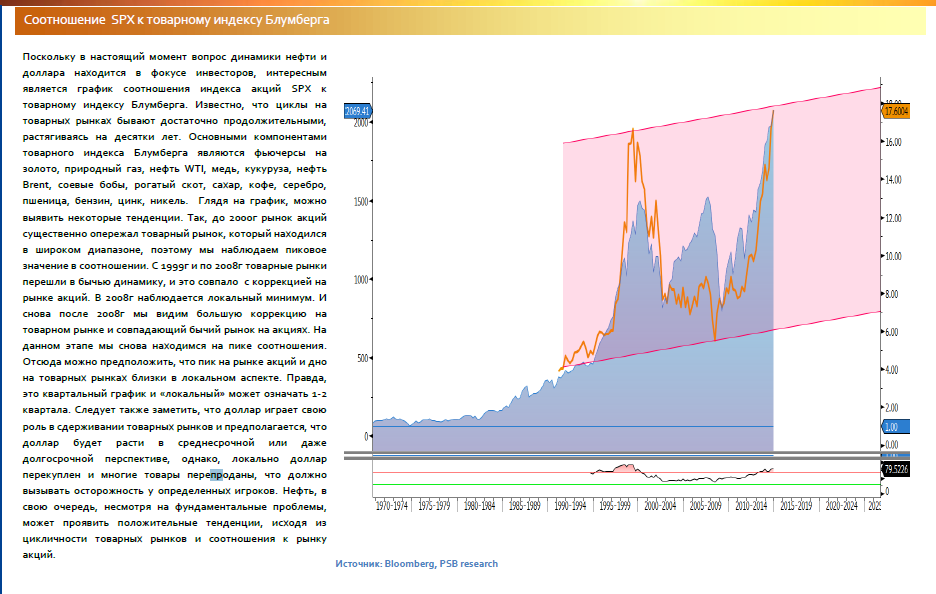This screenshot has width=936, height=594.
Task: Click the green horizontal line in the lower panel
Action: [x=620, y=485]
